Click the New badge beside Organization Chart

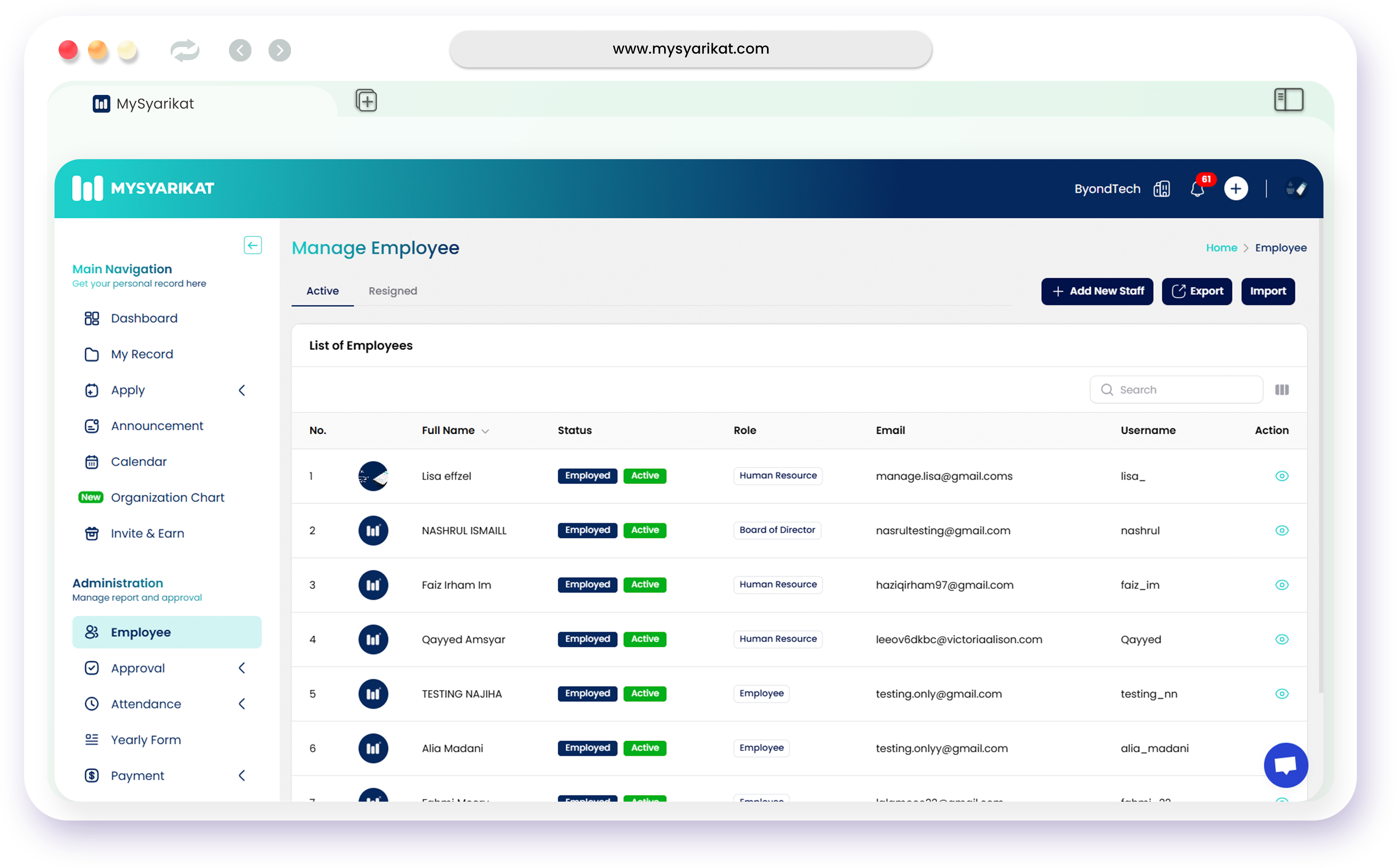91,497
